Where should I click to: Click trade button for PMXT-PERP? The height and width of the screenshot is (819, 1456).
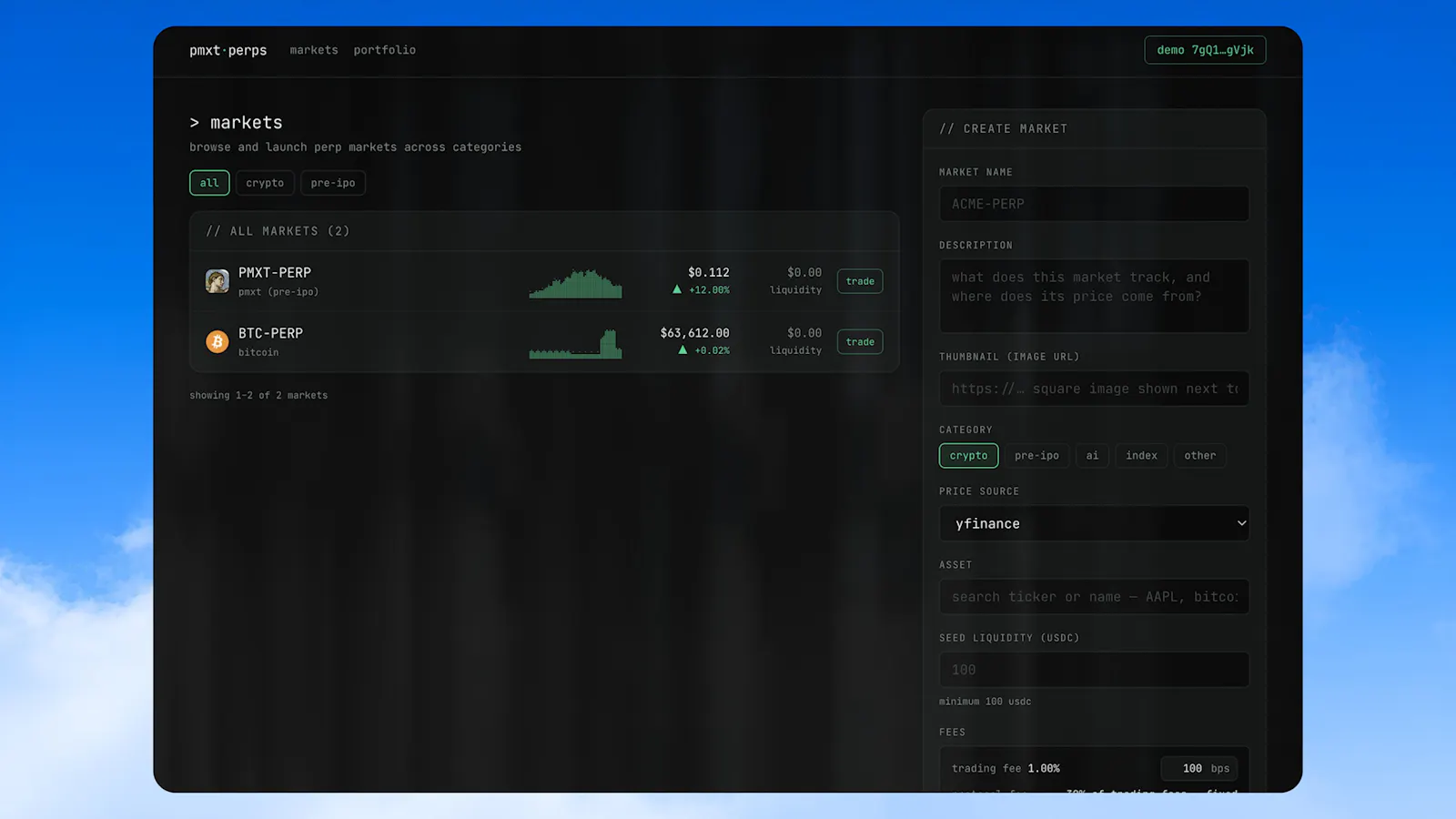860,281
